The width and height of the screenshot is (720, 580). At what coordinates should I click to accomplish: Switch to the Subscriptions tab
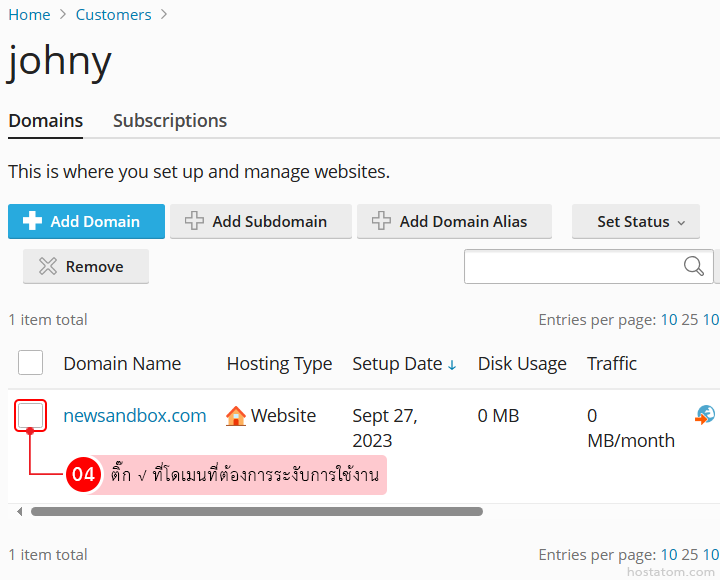tap(170, 121)
